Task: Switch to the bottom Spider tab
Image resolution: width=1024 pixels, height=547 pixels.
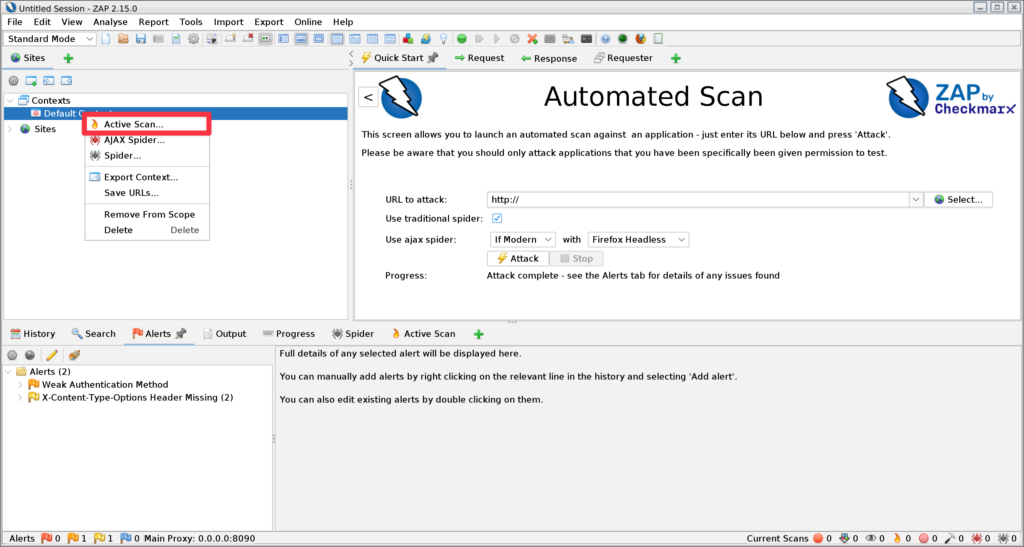Action: coord(353,334)
